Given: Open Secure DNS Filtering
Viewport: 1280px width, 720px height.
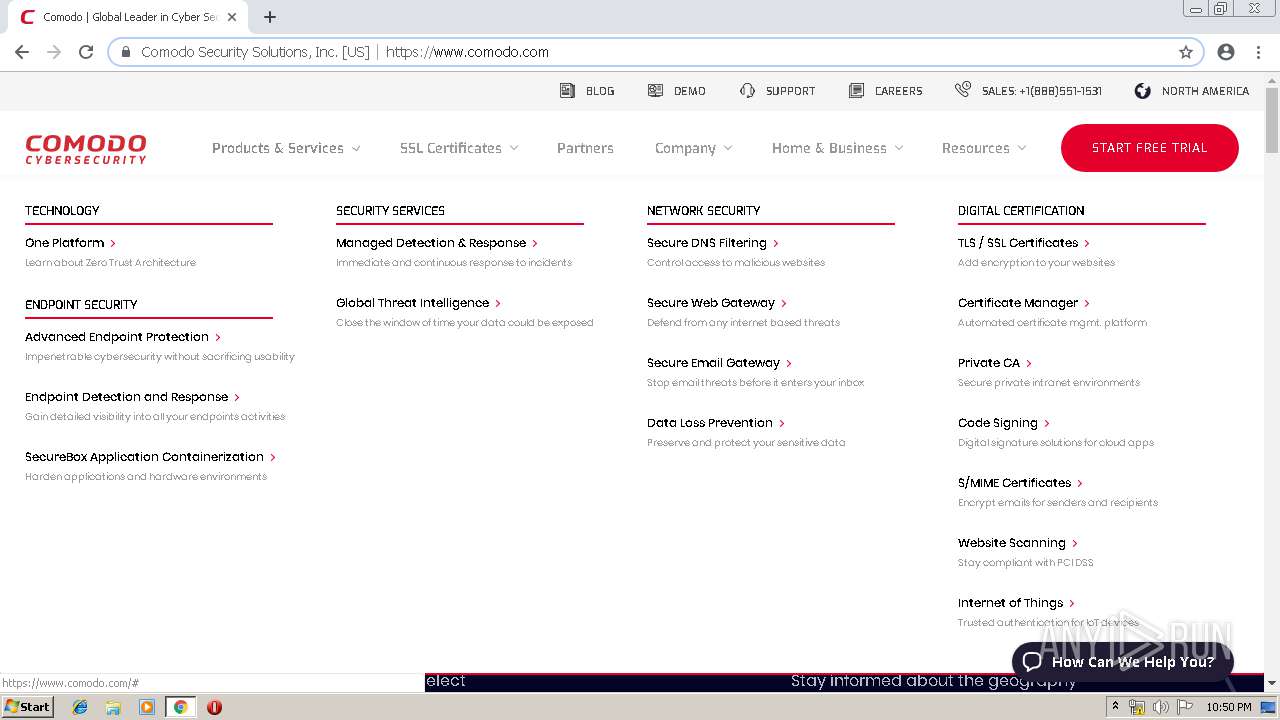Looking at the screenshot, I should tap(707, 243).
